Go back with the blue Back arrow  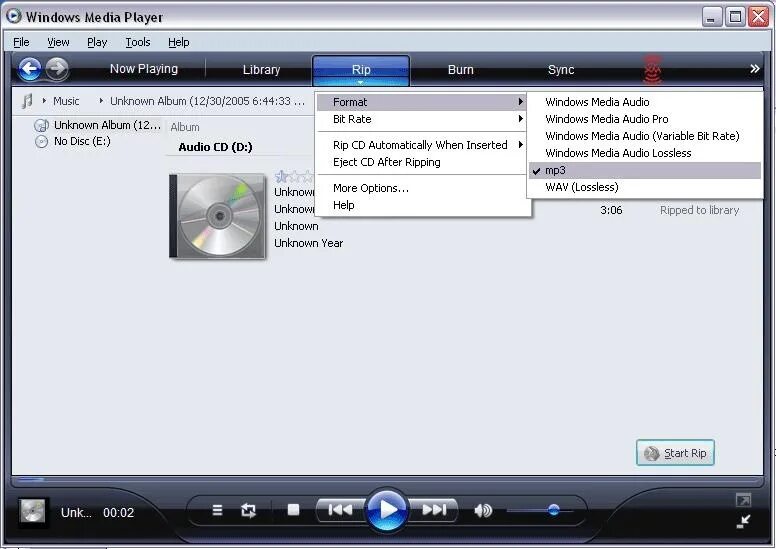tap(30, 69)
